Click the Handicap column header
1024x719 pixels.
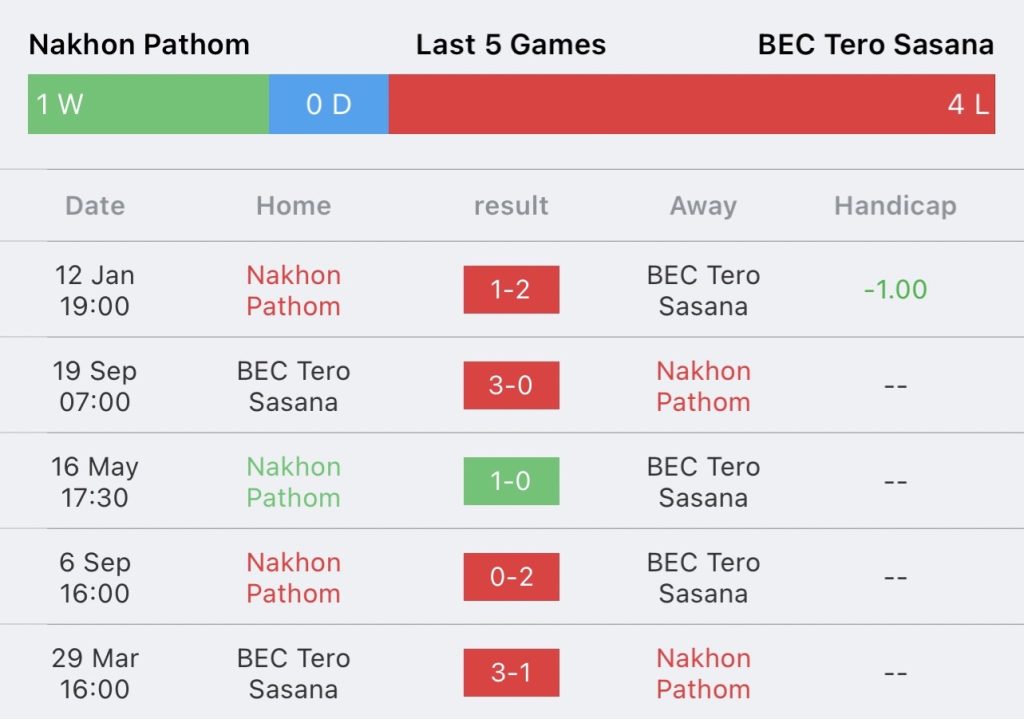895,206
